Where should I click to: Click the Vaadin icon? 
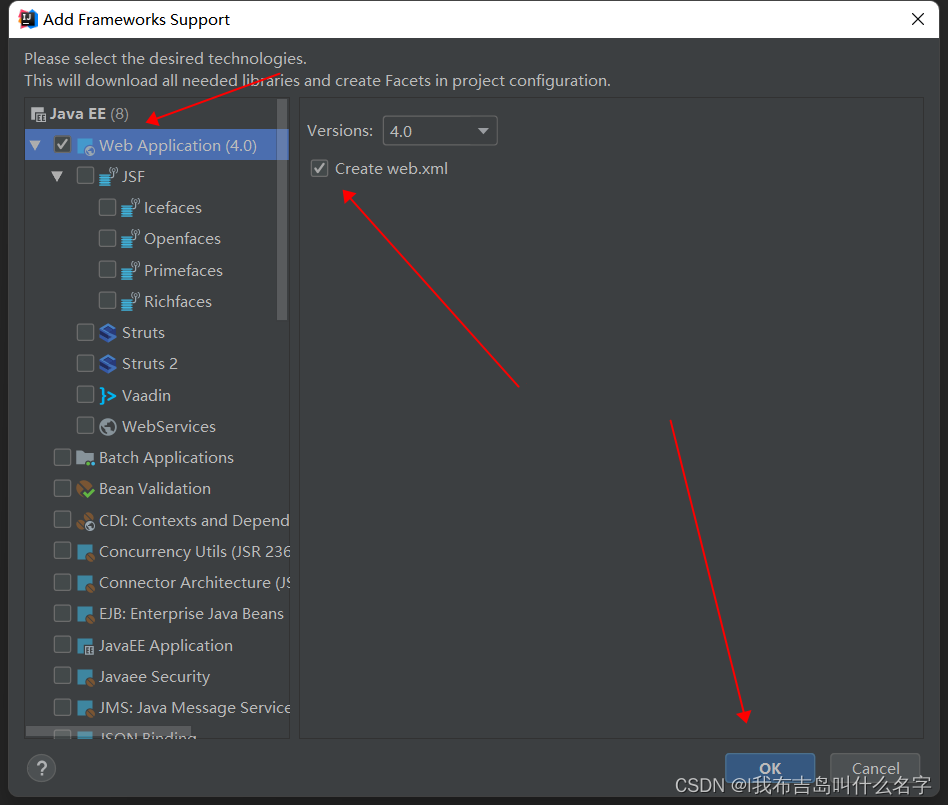(108, 396)
